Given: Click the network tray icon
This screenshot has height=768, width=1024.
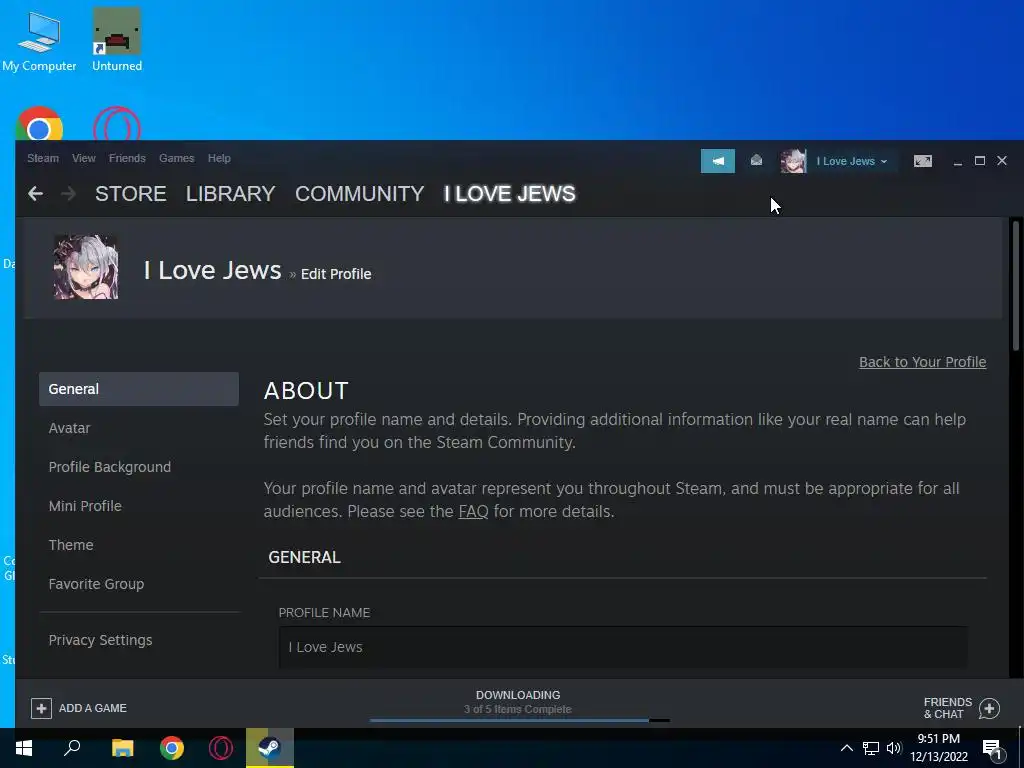Looking at the screenshot, I should coord(871,748).
